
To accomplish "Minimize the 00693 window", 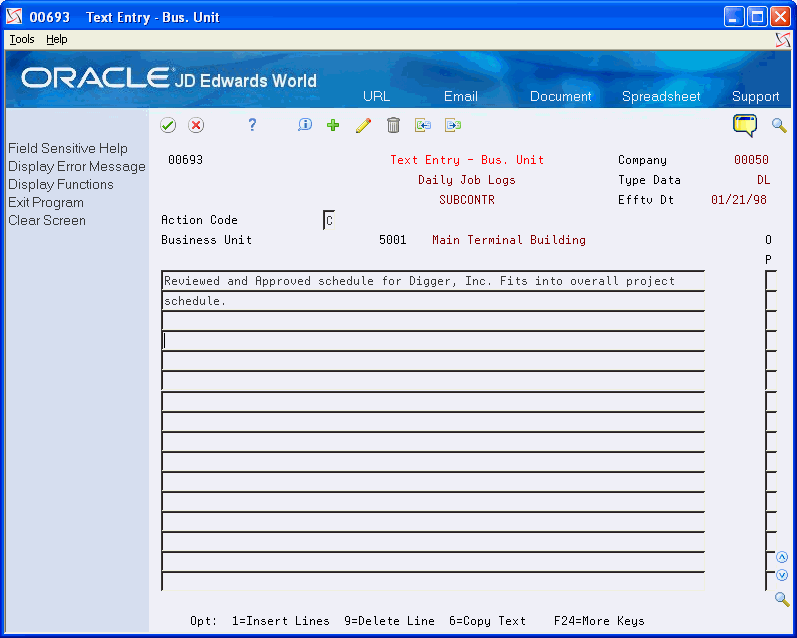I will pyautogui.click(x=734, y=17).
